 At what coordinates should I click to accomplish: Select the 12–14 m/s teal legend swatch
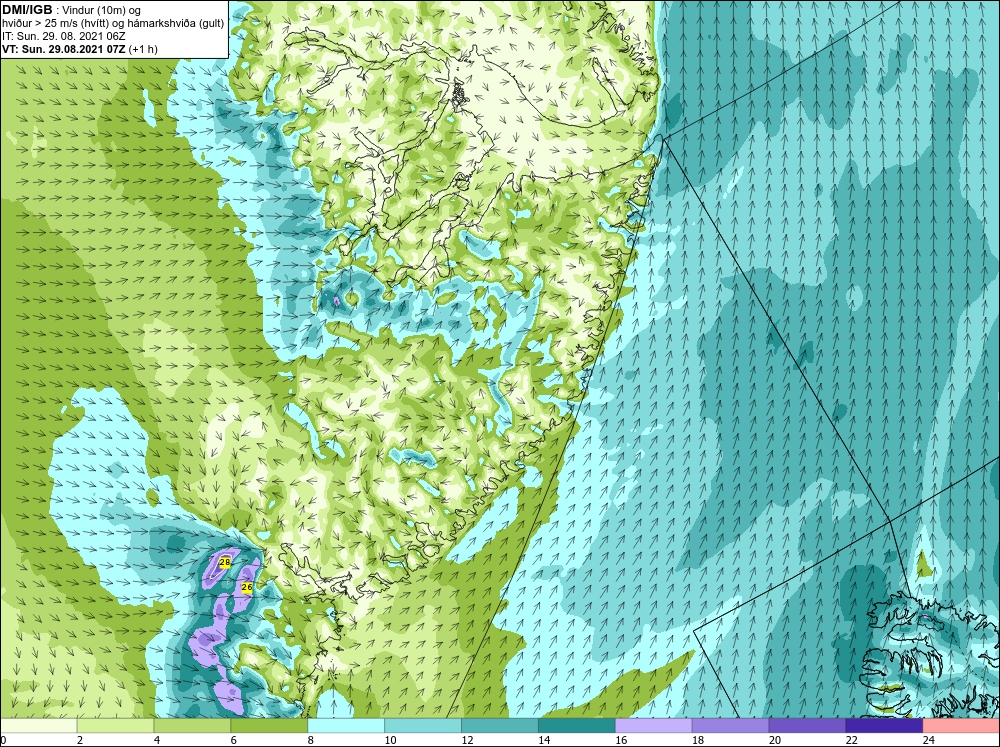click(x=499, y=725)
